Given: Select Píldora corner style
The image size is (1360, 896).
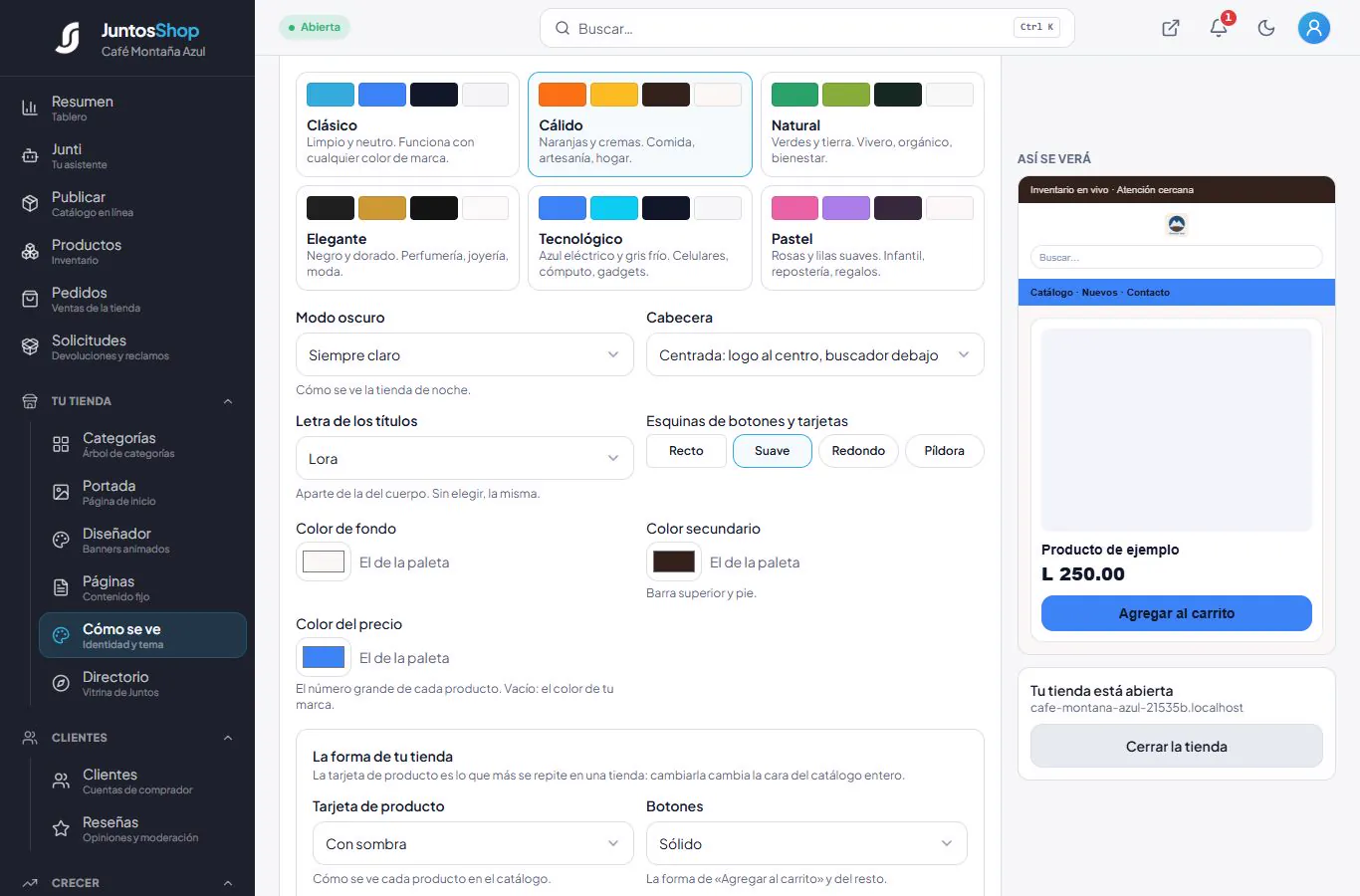Looking at the screenshot, I should [944, 451].
